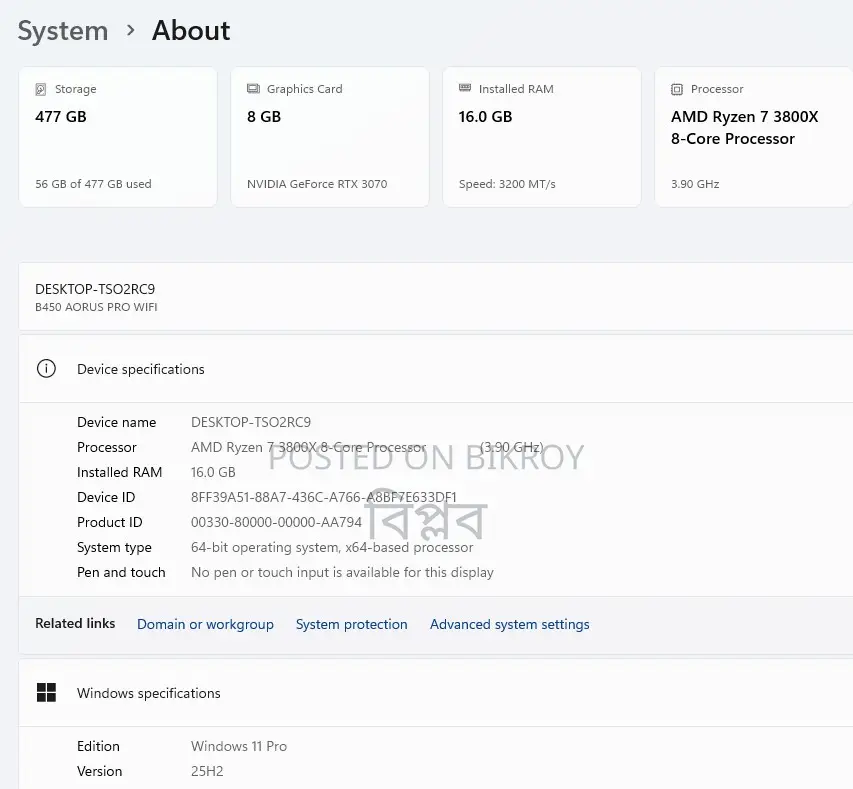Select Product ID value 00330-80000-00000-AA794

click(276, 522)
